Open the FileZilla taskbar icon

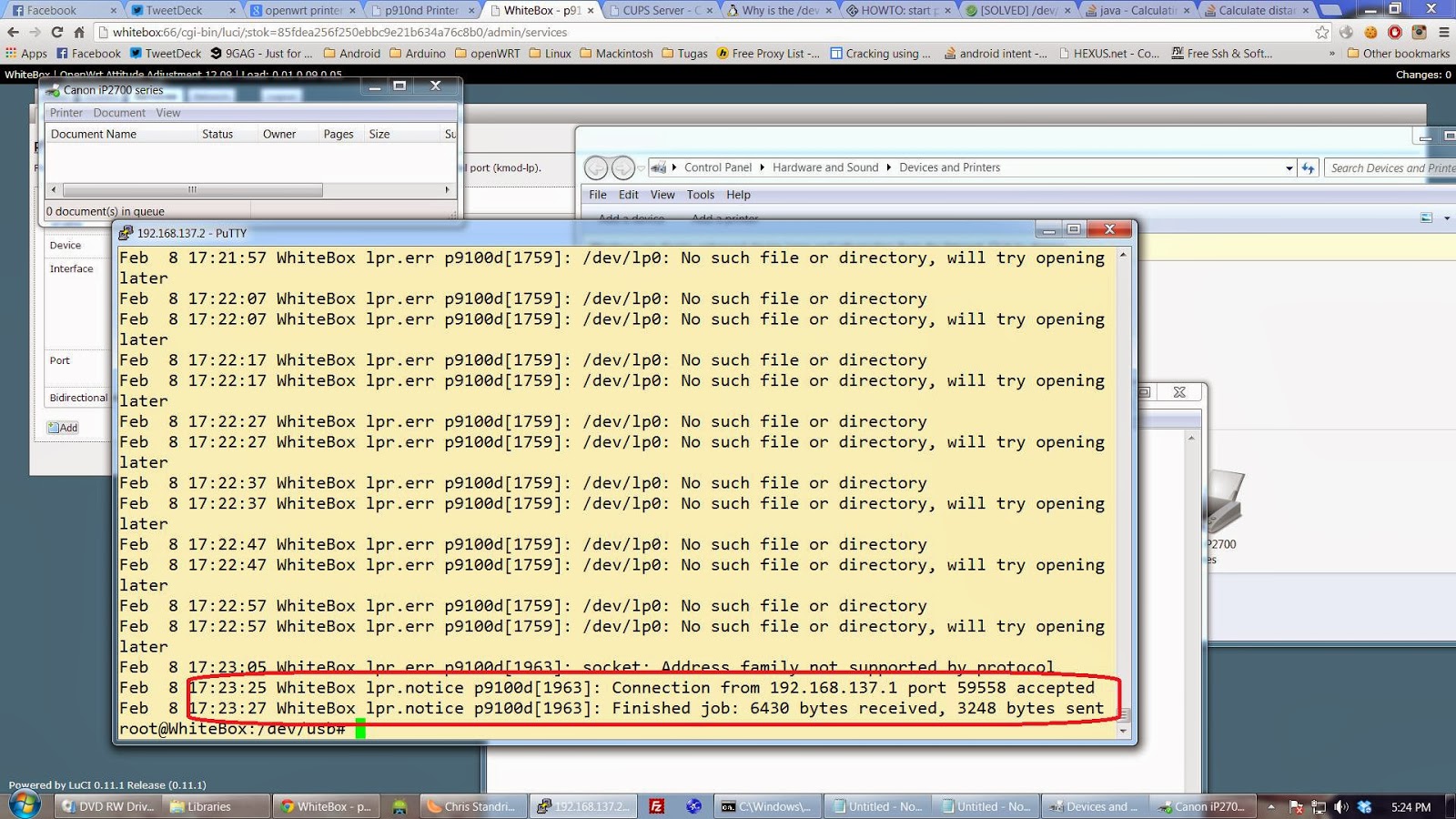tap(656, 806)
